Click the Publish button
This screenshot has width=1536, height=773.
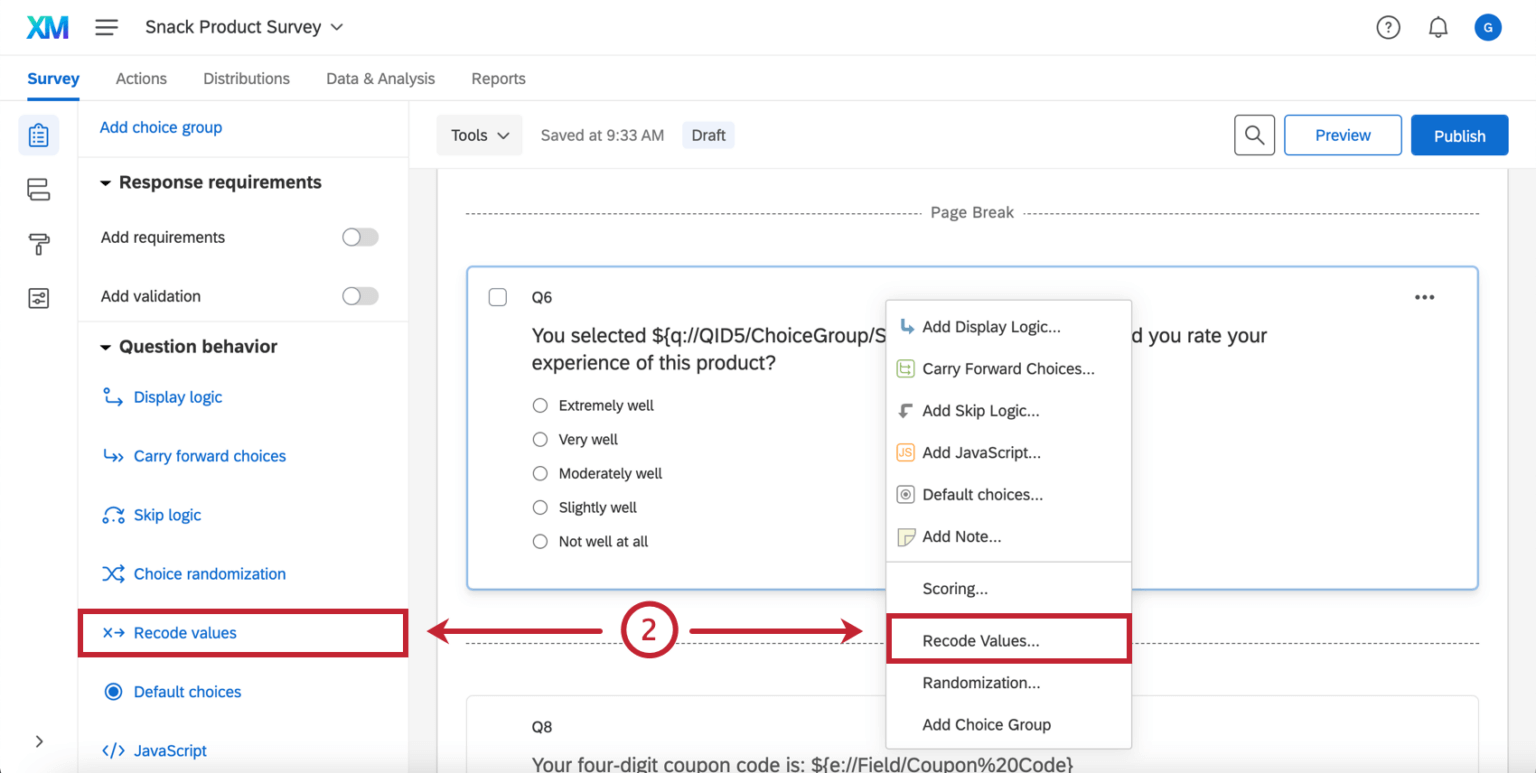(1459, 135)
